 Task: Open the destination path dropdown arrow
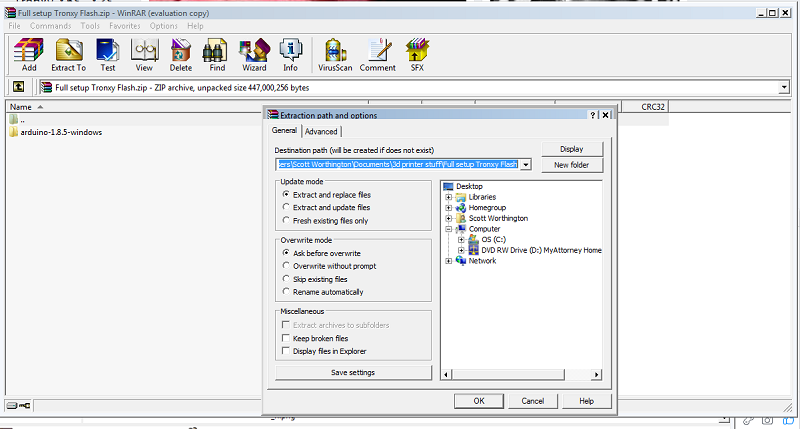pos(526,164)
